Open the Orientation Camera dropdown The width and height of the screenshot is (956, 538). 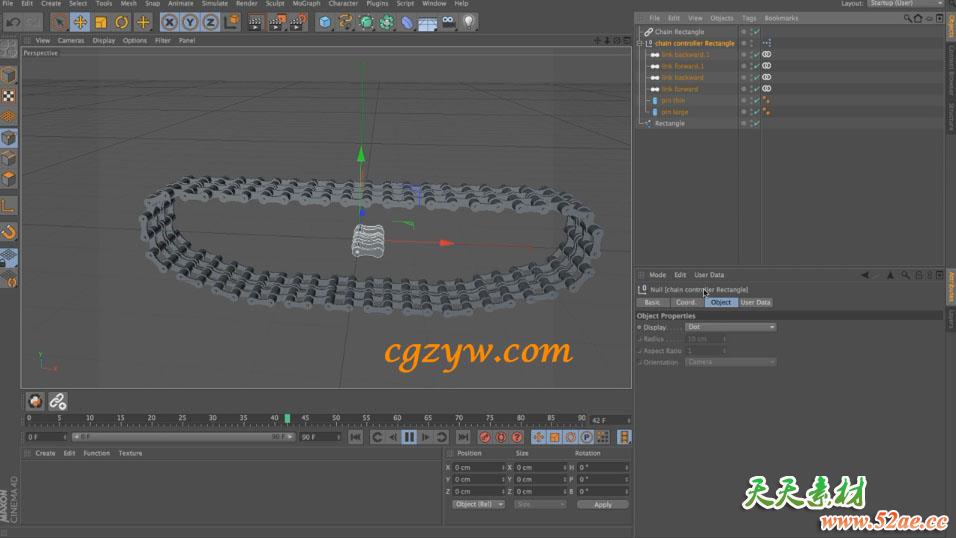(730, 362)
